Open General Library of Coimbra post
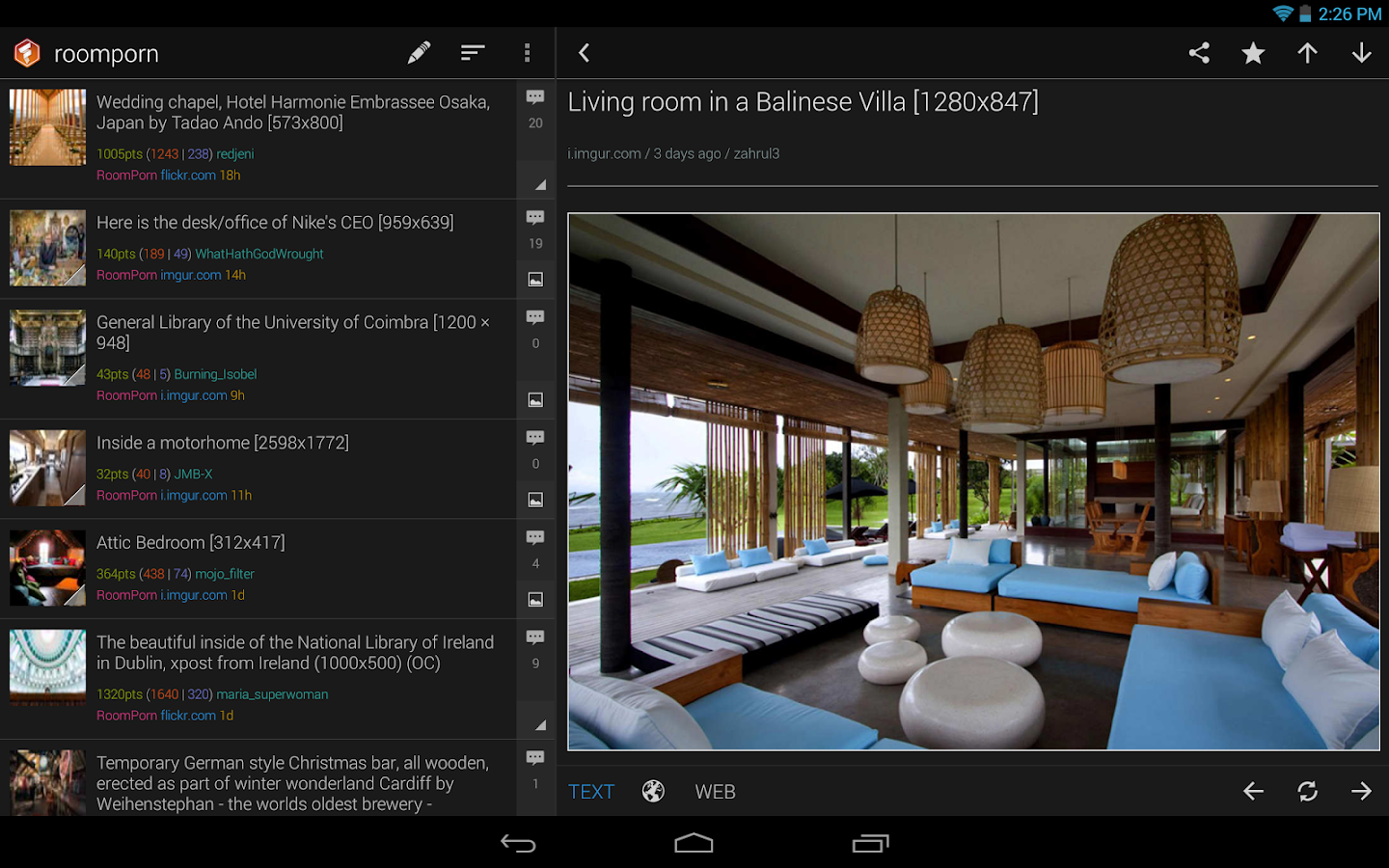 click(293, 333)
